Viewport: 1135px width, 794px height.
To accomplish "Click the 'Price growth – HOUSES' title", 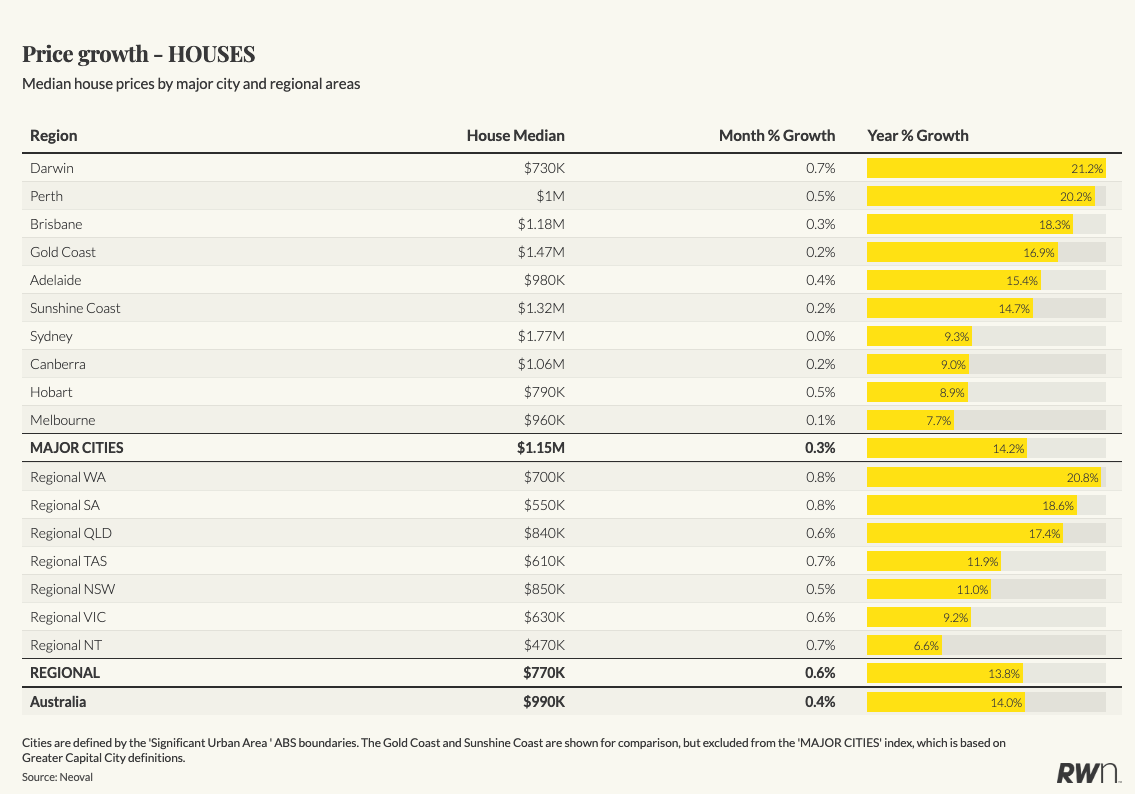I will click(139, 53).
